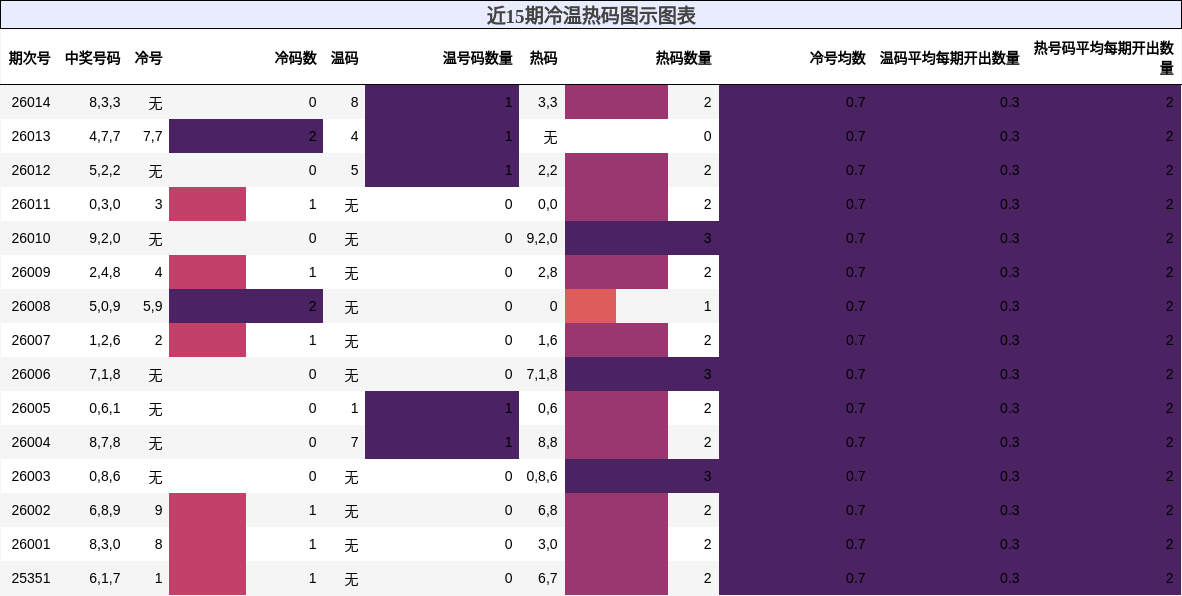Select the 温码 column header
The height and width of the screenshot is (596, 1182).
pyautogui.click(x=345, y=58)
